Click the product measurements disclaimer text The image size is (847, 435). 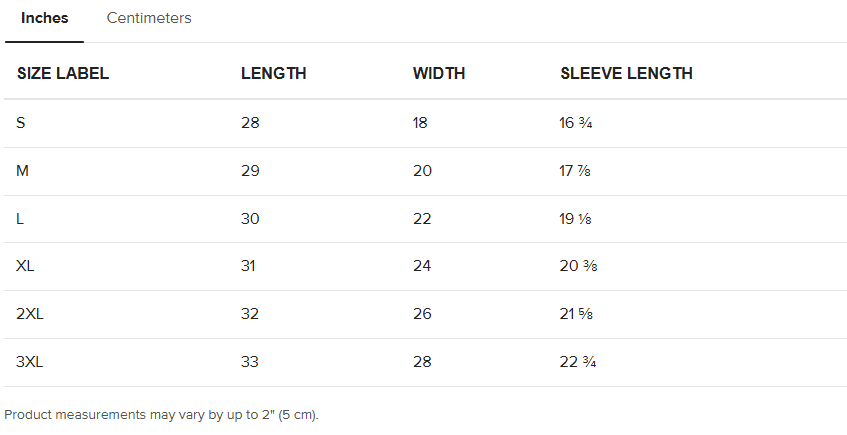click(x=161, y=414)
